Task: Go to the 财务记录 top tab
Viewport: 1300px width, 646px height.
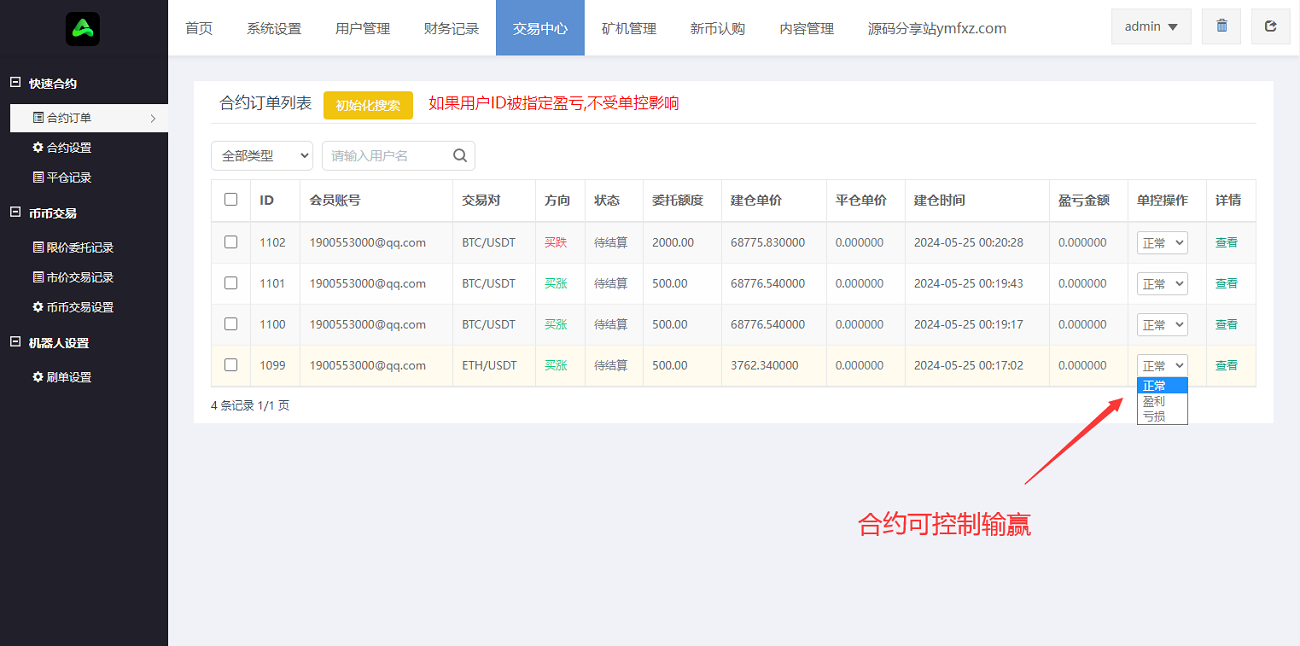Action: [x=451, y=28]
